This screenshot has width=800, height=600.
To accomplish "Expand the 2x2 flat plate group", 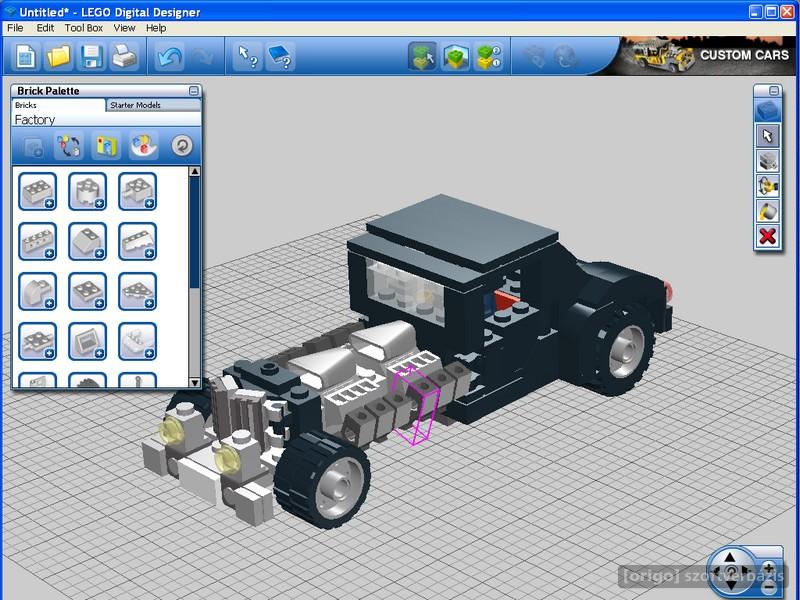I will 87,291.
